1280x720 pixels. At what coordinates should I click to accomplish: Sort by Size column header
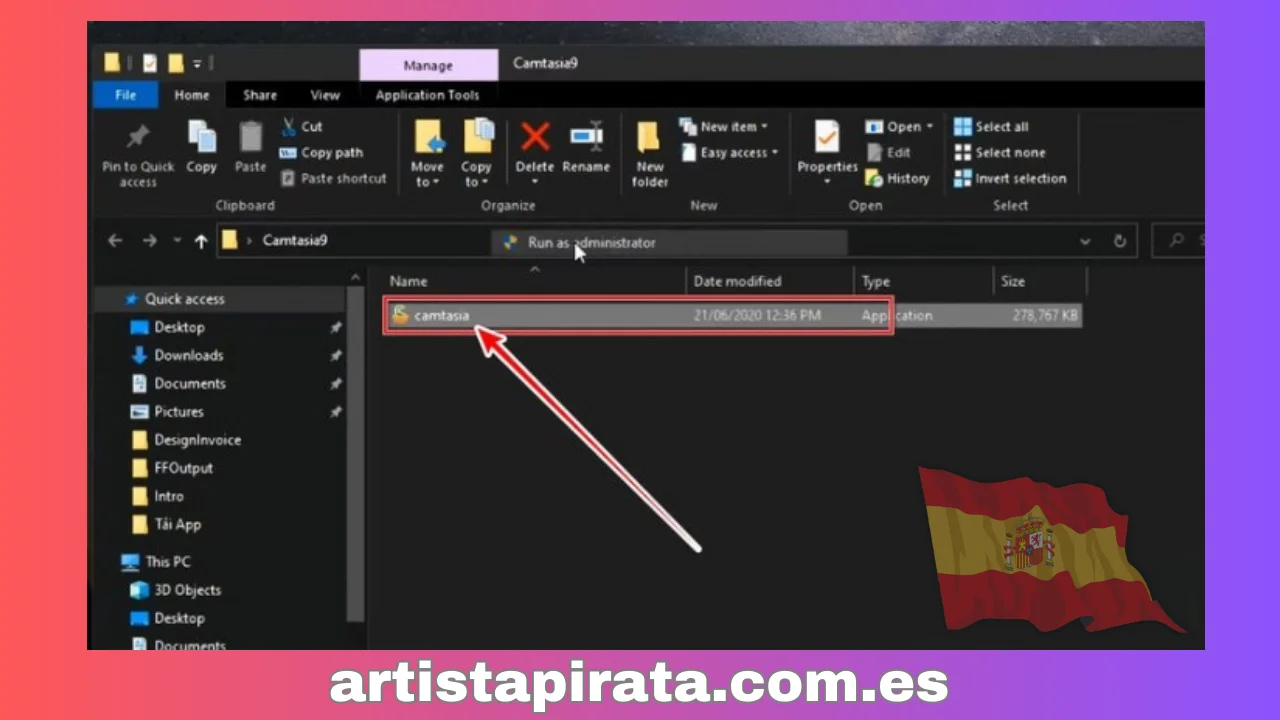[x=1013, y=281]
